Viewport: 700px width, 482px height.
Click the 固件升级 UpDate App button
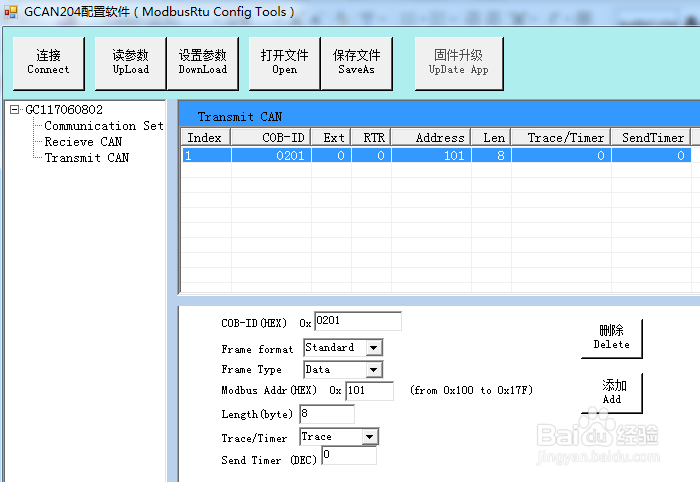[x=459, y=63]
